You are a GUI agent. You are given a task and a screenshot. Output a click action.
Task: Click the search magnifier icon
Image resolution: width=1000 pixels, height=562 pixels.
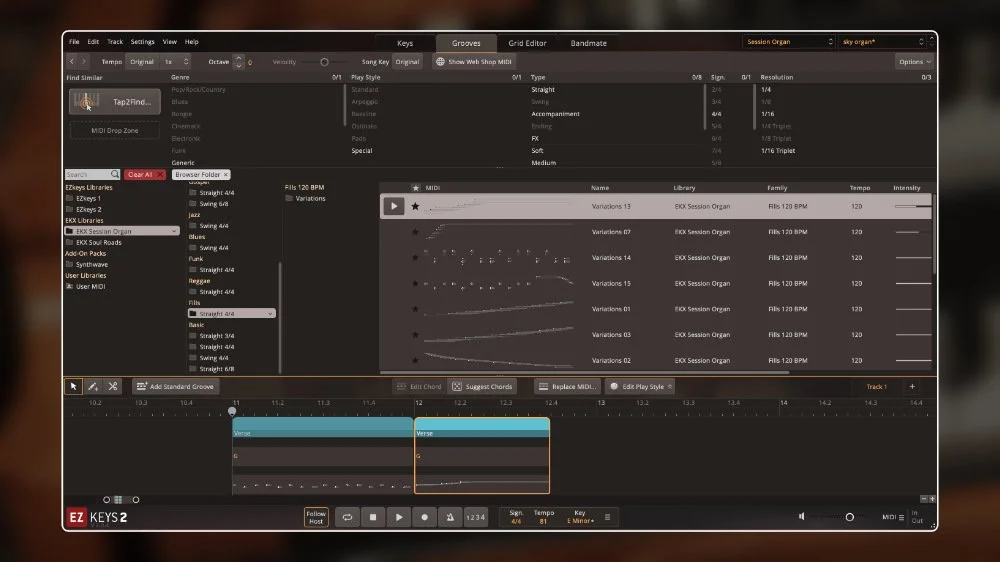pyautogui.click(x=115, y=174)
